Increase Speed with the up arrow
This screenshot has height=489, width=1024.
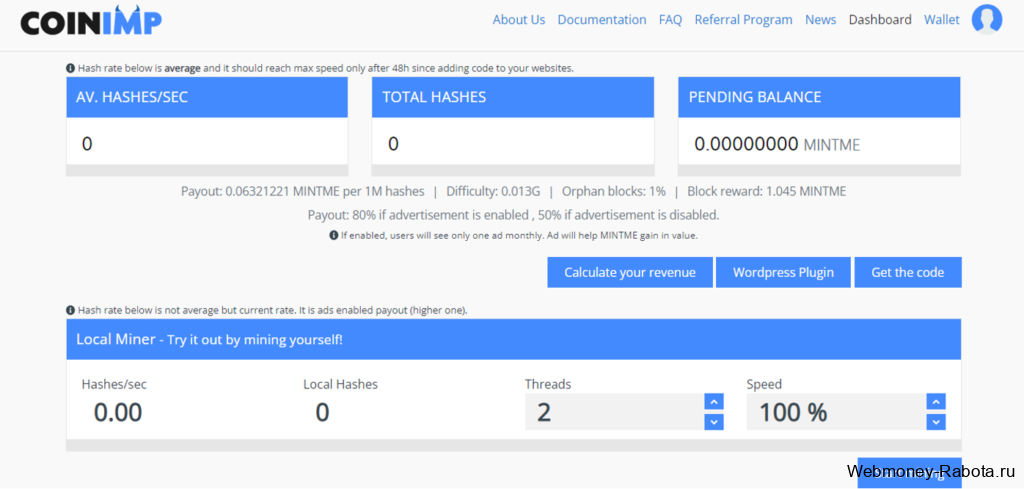click(x=936, y=402)
